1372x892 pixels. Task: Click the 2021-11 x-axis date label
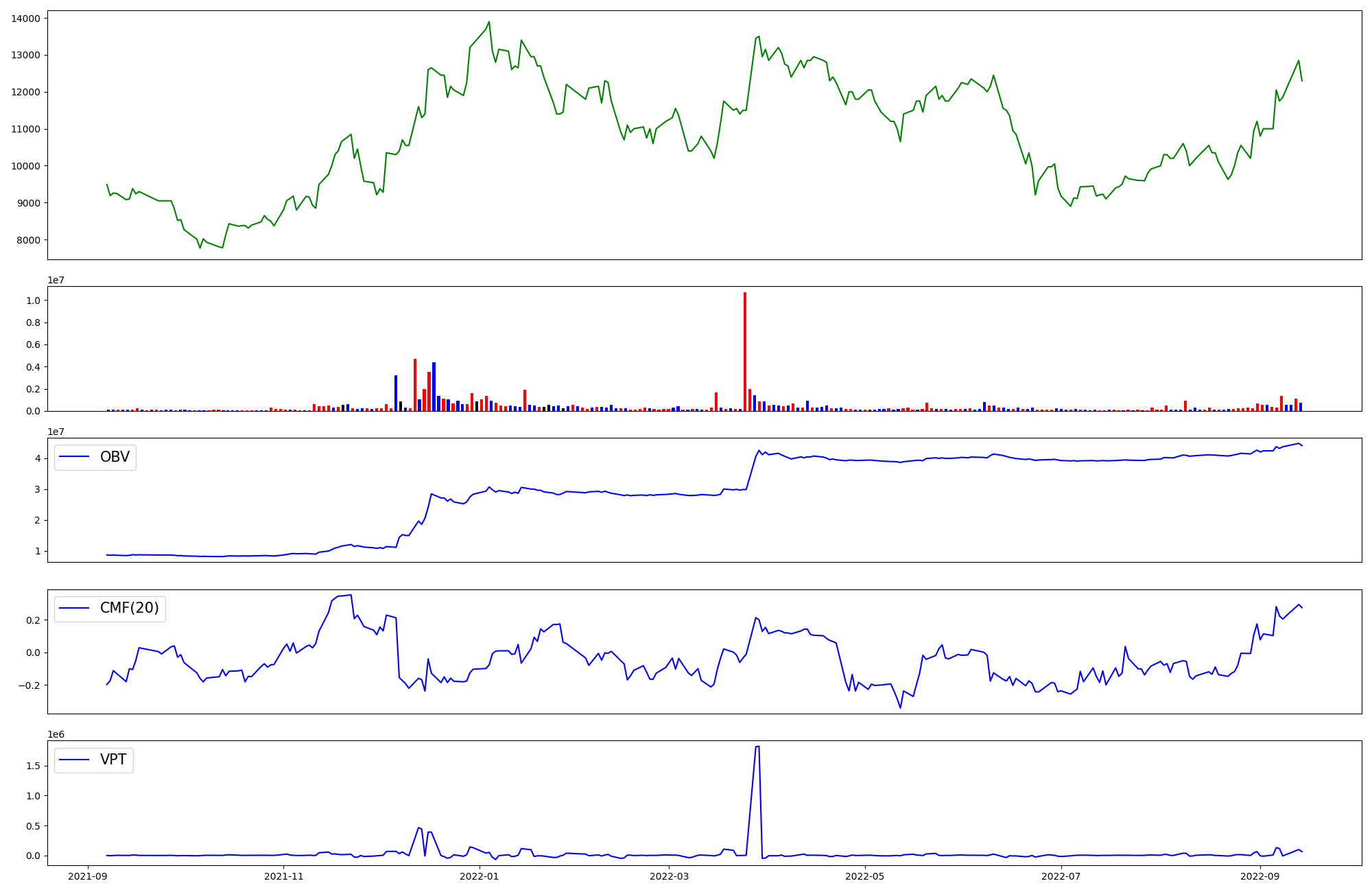coord(283,876)
